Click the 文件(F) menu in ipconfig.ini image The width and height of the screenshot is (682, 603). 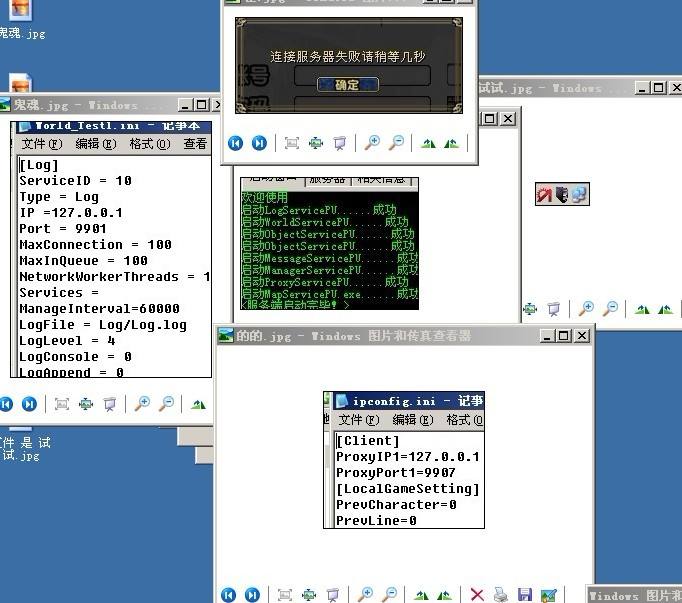click(359, 420)
